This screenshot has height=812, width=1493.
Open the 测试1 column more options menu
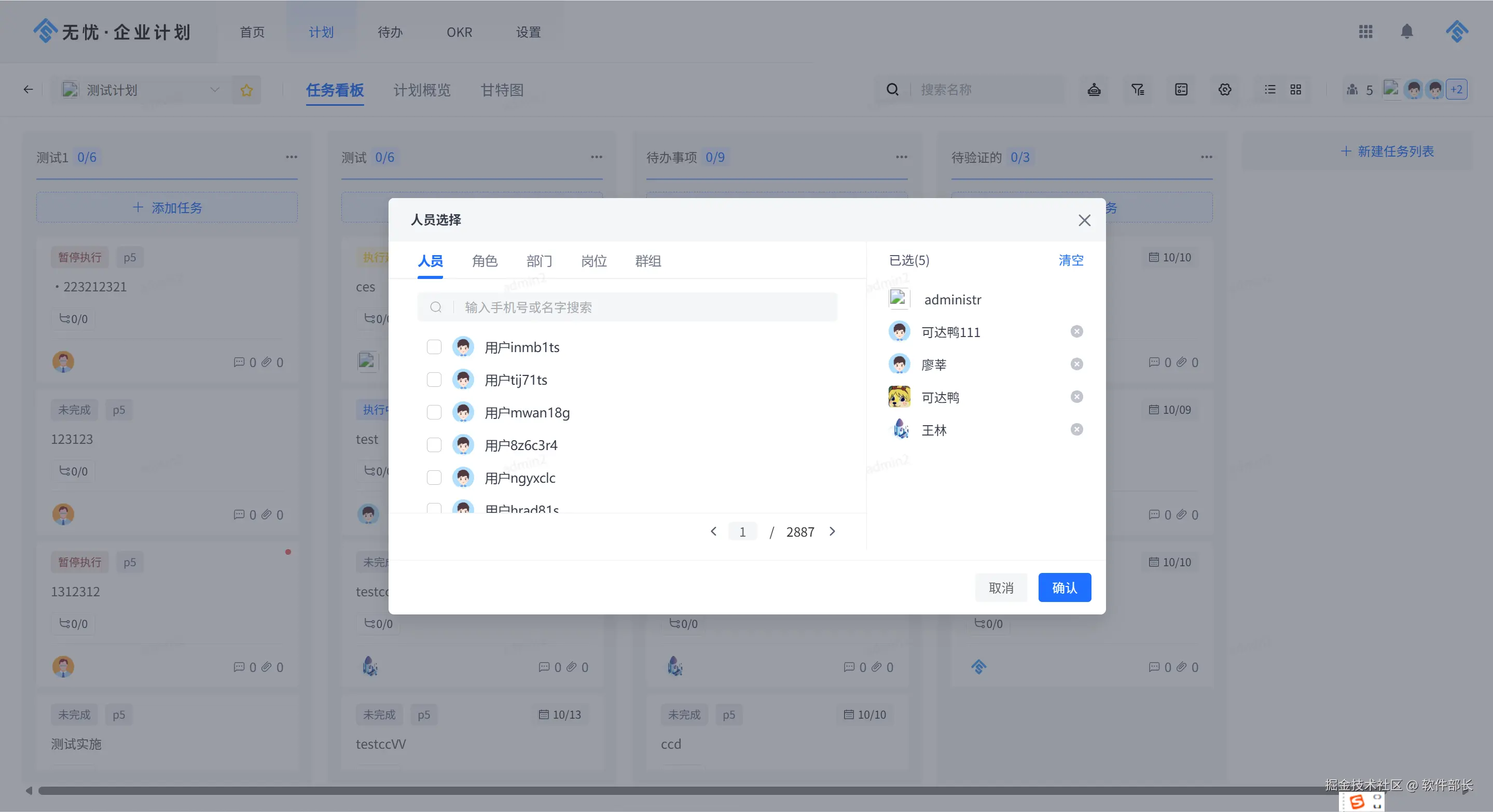pos(291,157)
